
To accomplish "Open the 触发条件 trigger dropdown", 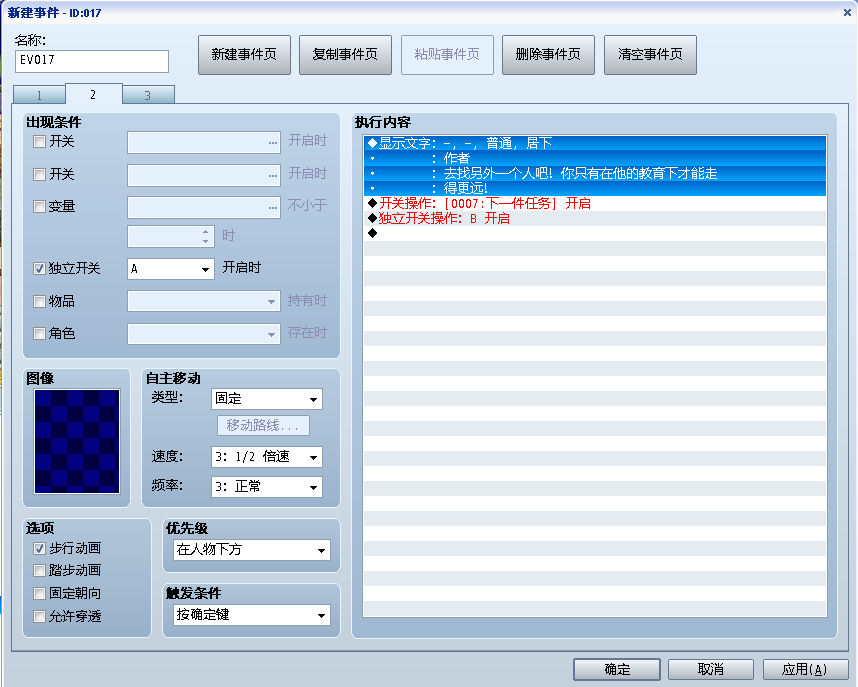I will pos(252,615).
